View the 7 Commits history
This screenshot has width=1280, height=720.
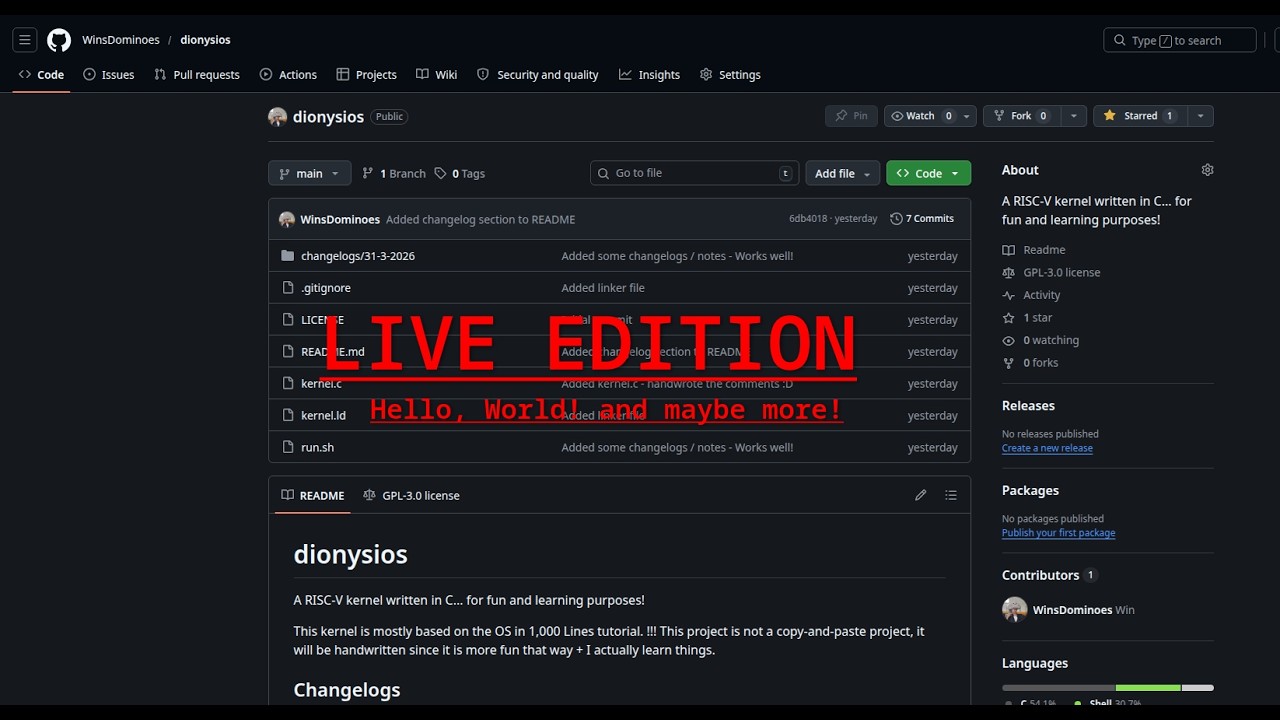922,219
